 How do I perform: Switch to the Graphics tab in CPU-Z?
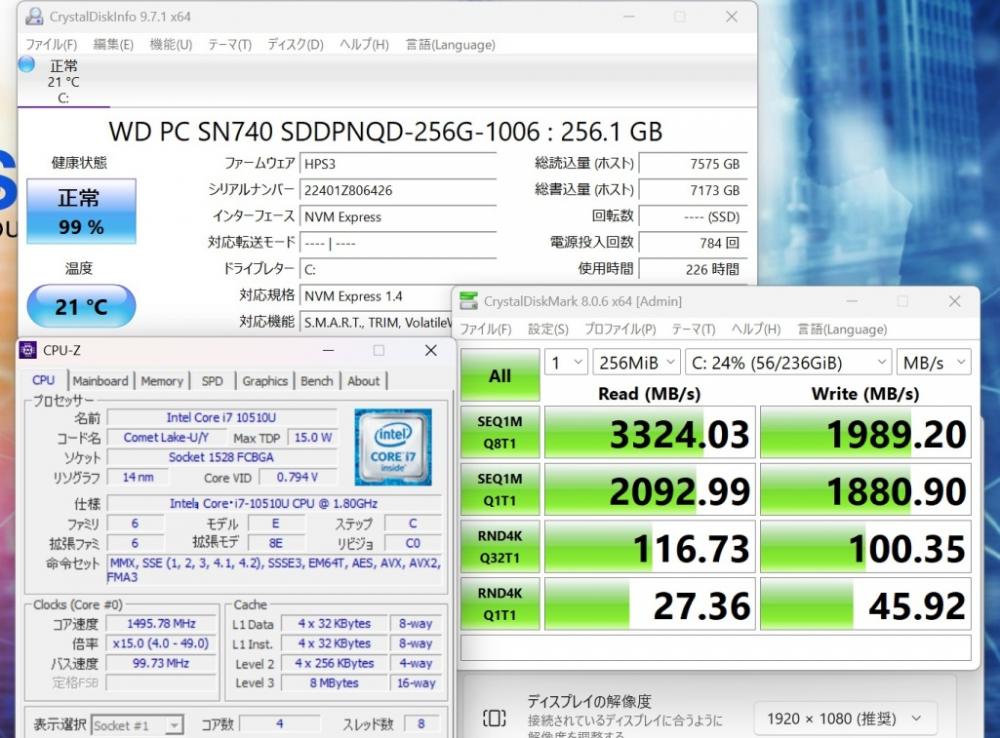(x=265, y=381)
